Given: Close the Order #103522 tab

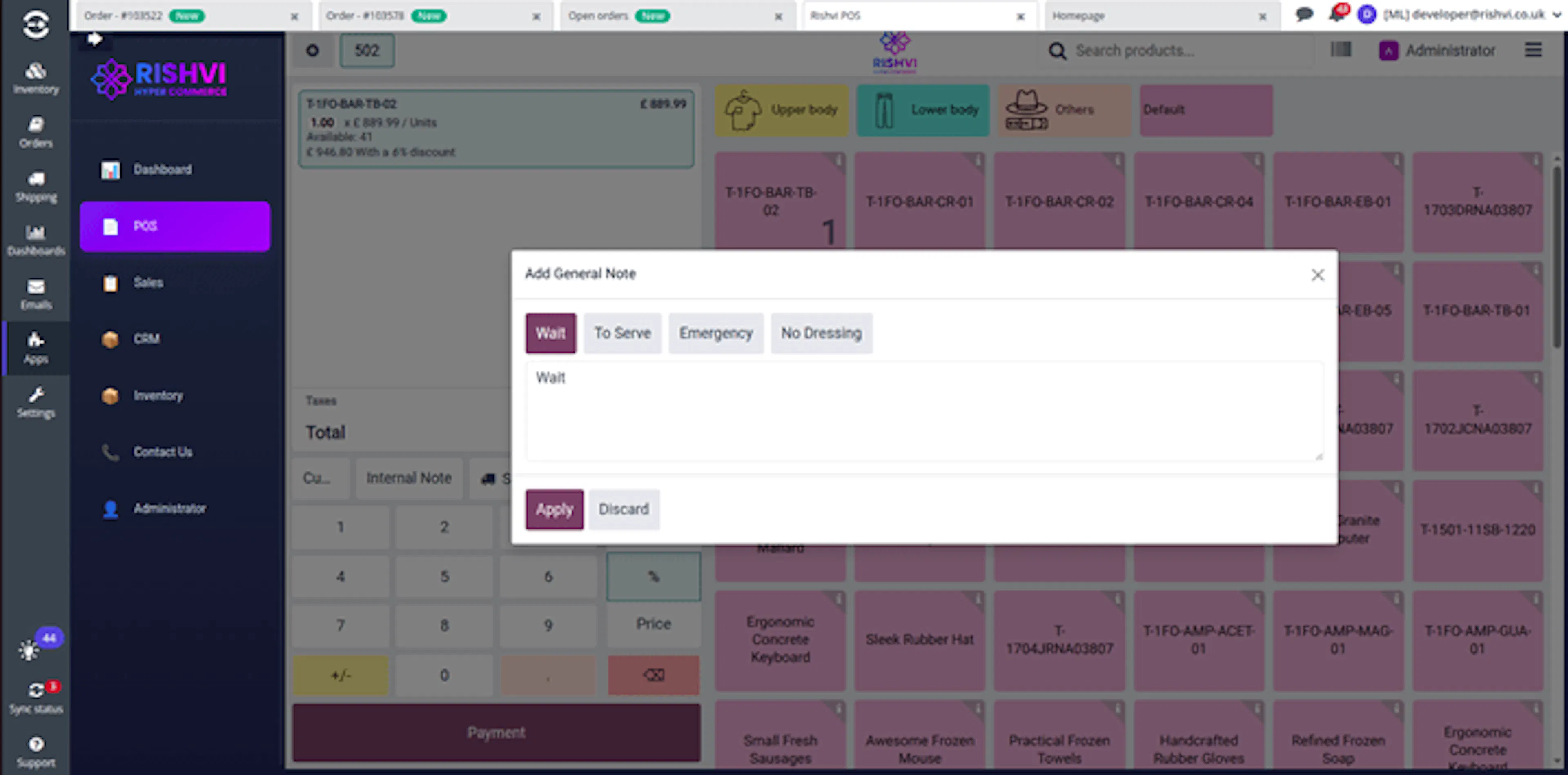Looking at the screenshot, I should (294, 16).
